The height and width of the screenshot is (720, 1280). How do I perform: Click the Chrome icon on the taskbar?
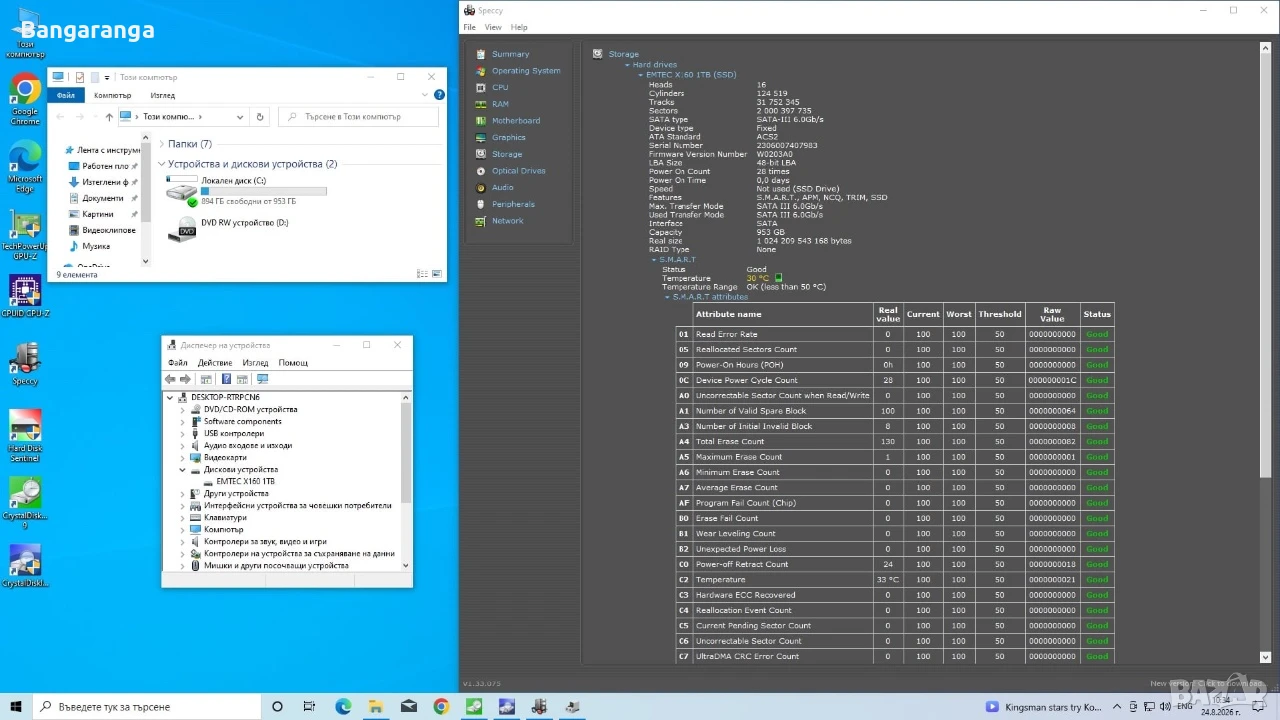[441, 707]
